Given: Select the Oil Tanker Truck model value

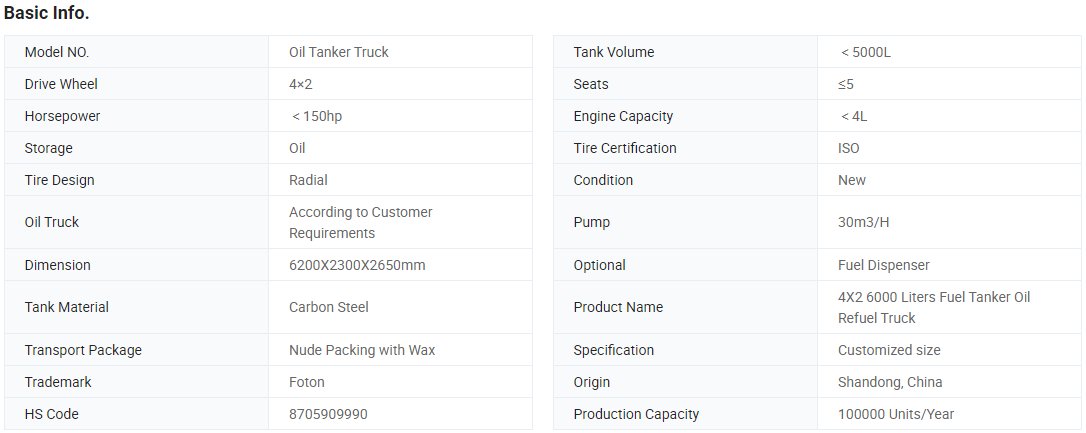Looking at the screenshot, I should [x=339, y=52].
